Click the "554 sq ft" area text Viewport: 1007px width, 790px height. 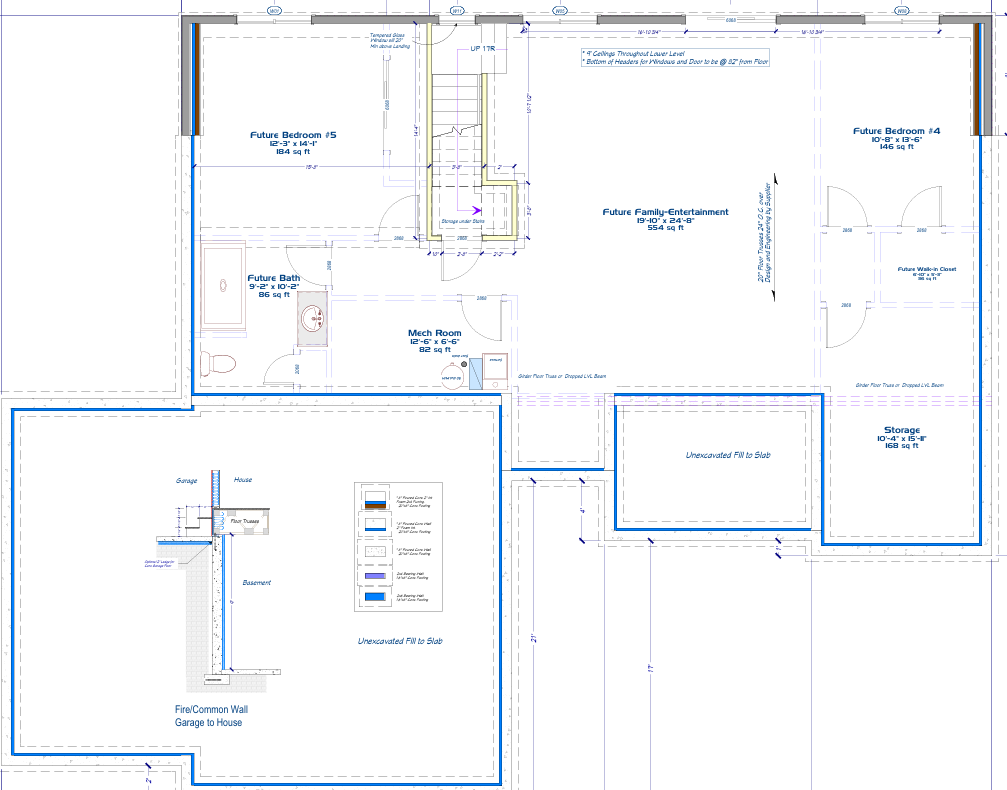(x=665, y=228)
